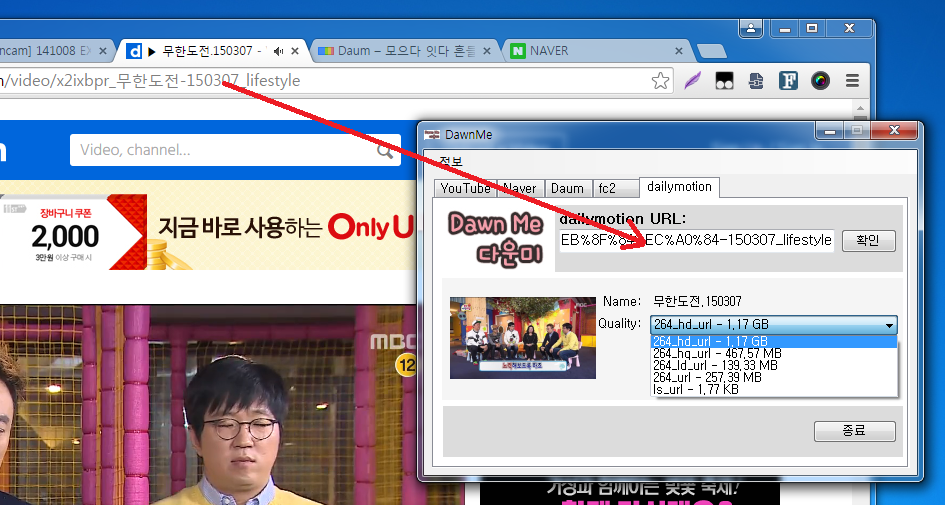Click the search magnifier in Dailymotion search box
Screen dimensions: 945x505
tap(385, 151)
